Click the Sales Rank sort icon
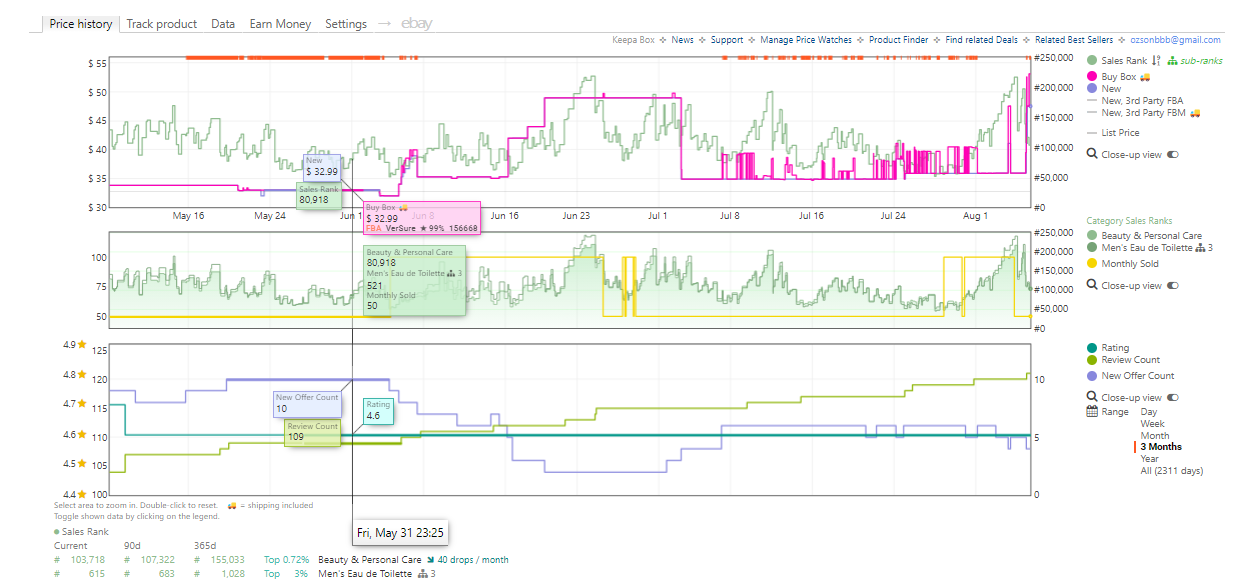This screenshot has height=583, width=1256. click(1157, 61)
